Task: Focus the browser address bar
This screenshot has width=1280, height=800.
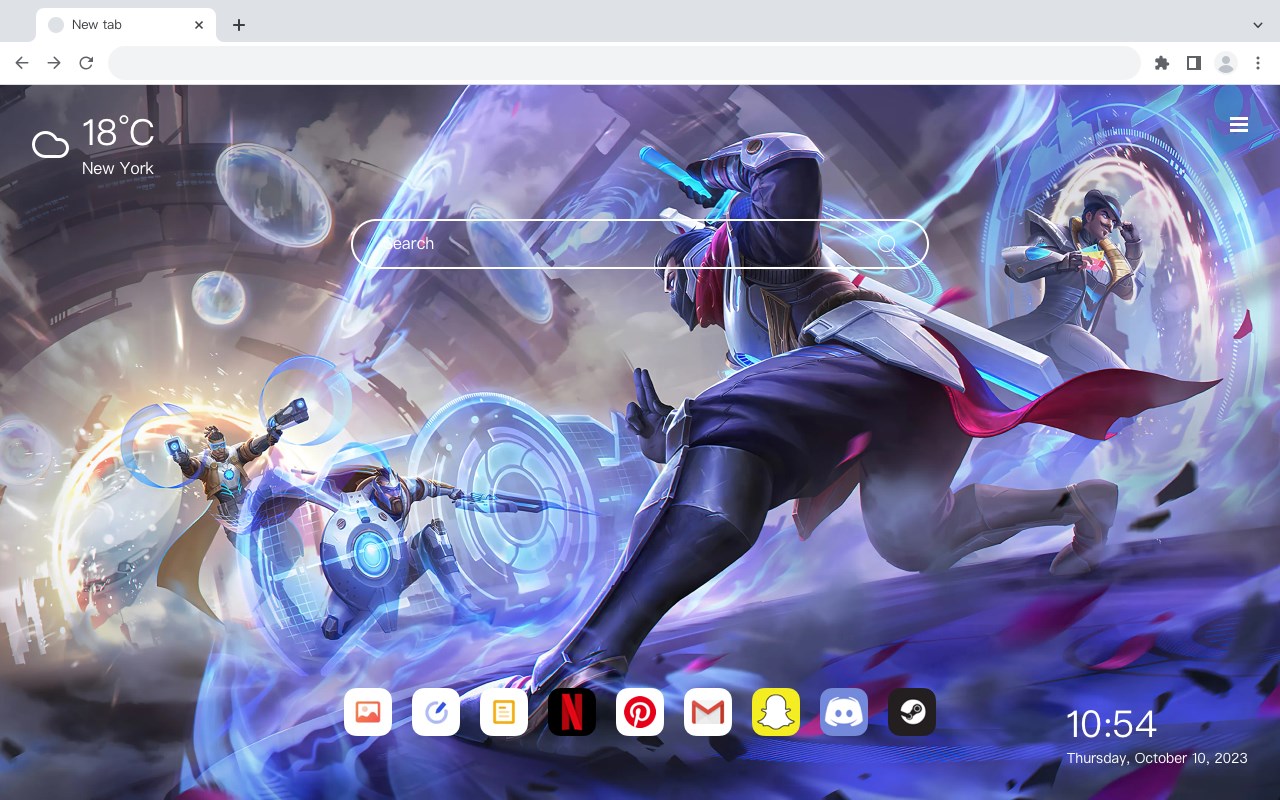Action: pos(624,63)
